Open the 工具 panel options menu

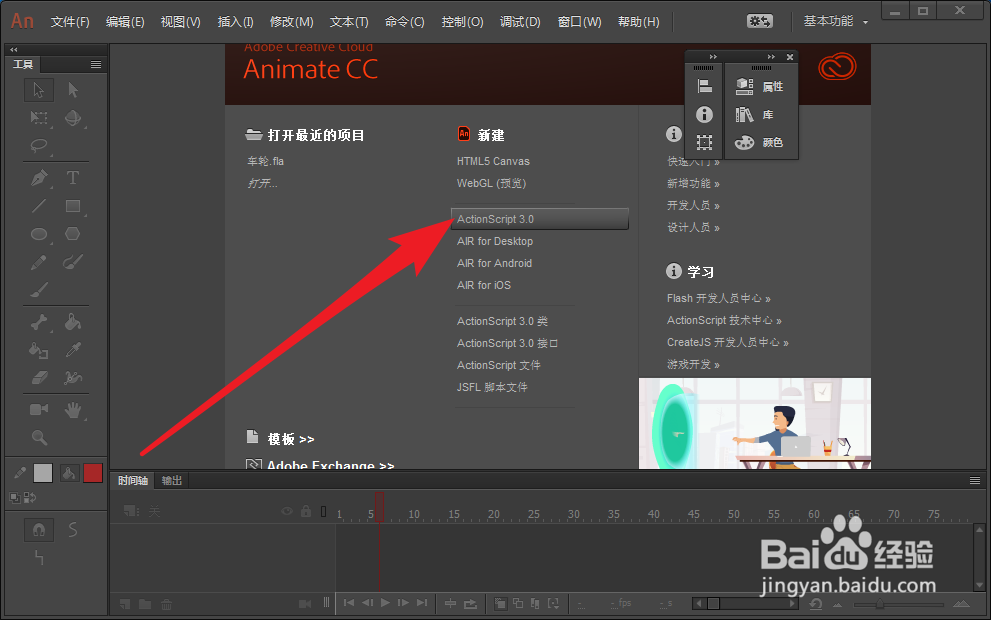[x=95, y=64]
